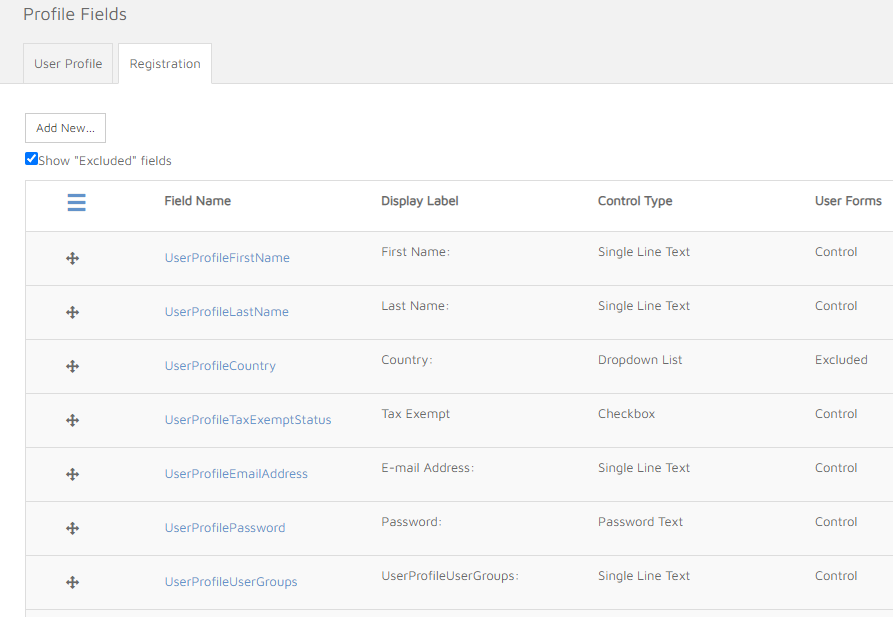Image resolution: width=893 pixels, height=617 pixels.
Task: Click the hamburger menu icon in table header
Action: click(x=76, y=202)
